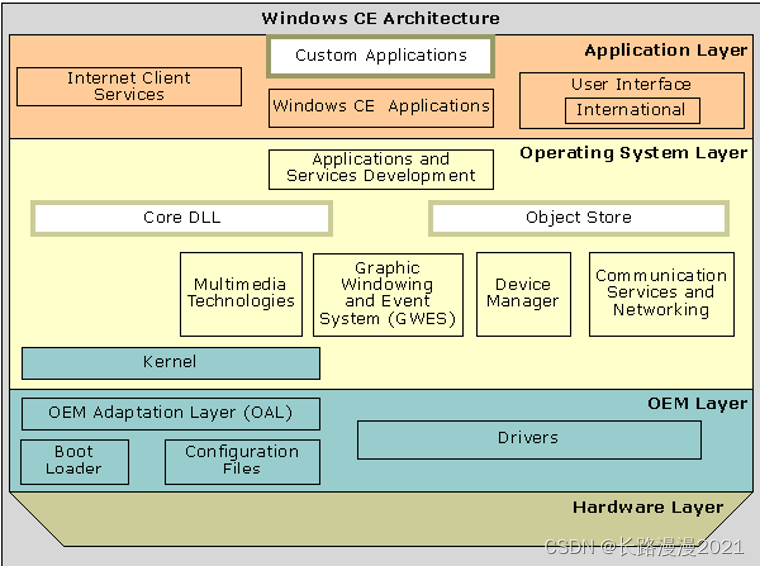Click the Application Layer heading
760x566 pixels.
tap(665, 50)
